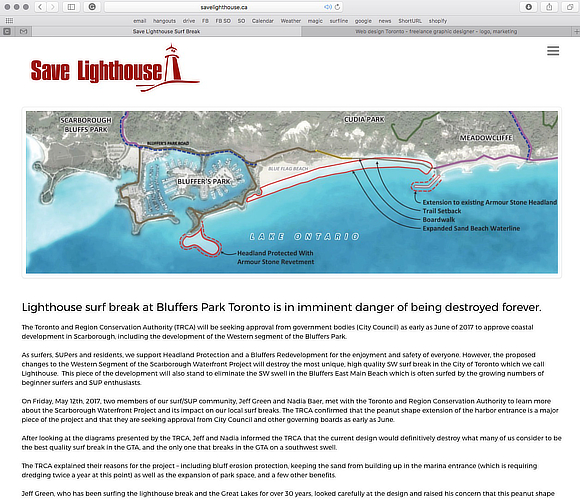Open the google bookmark
This screenshot has height=500, width=580.
(x=363, y=21)
